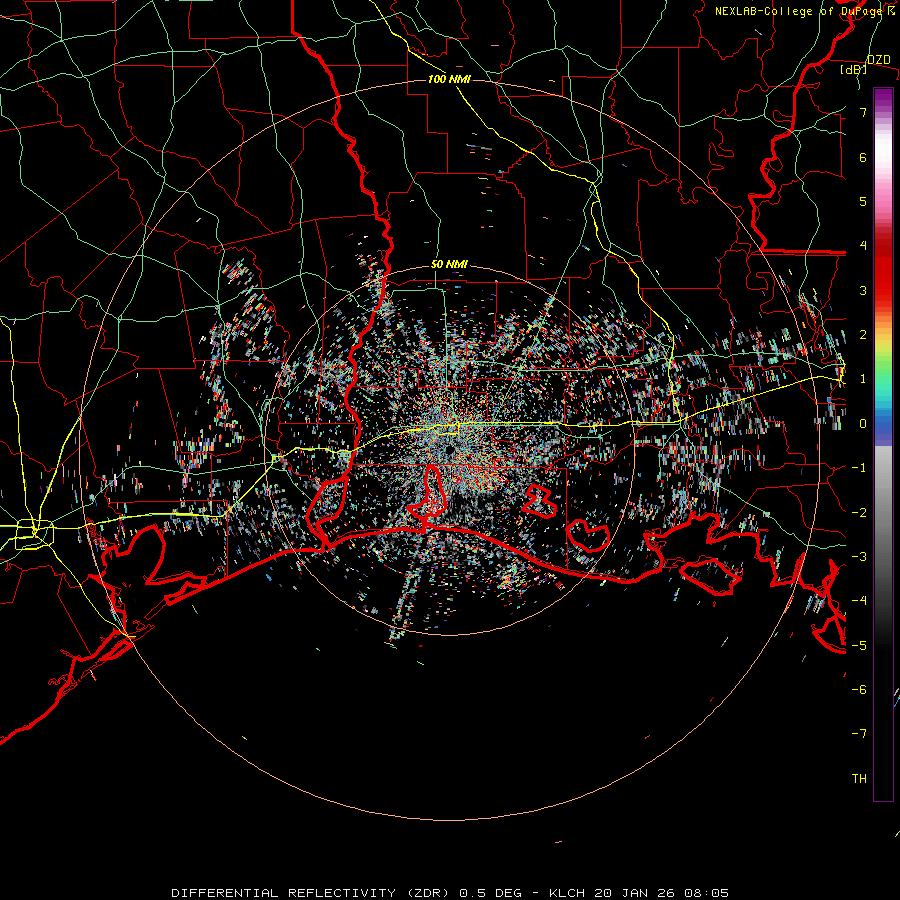Click the "50 NMI" range ring label

pos(449,264)
